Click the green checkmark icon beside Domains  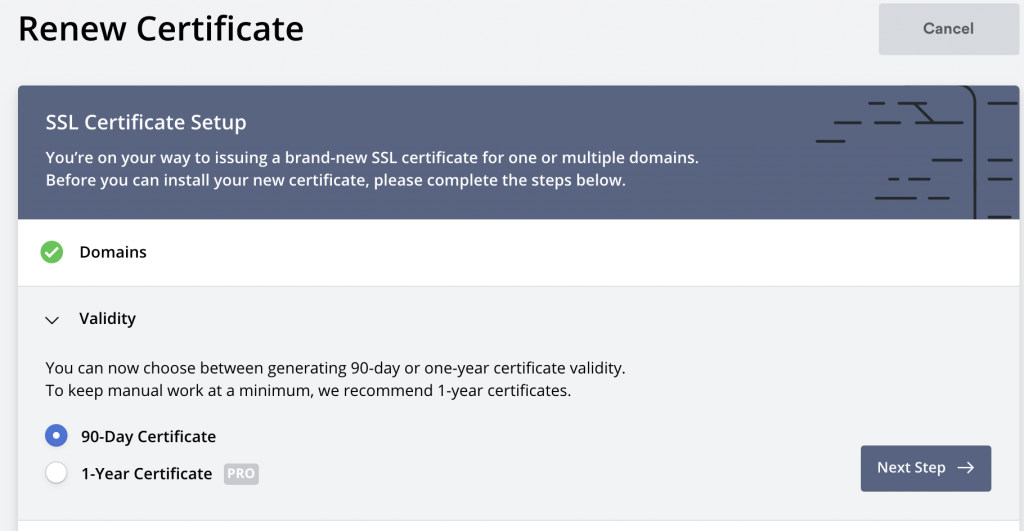click(x=52, y=253)
